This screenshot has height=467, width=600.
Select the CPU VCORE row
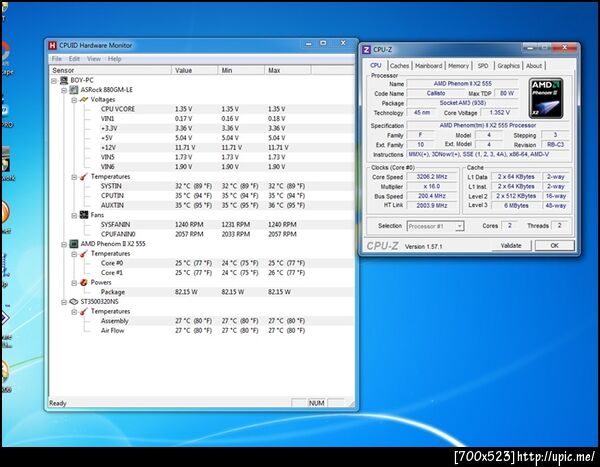(x=202, y=109)
